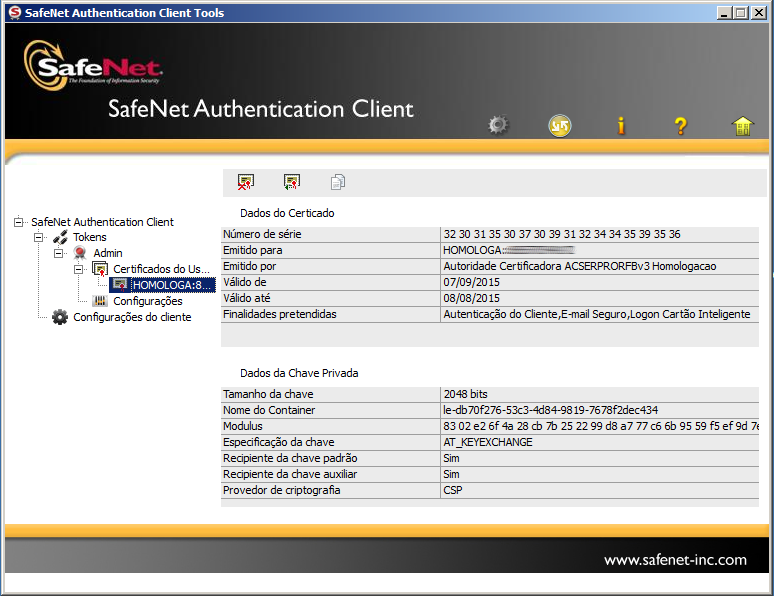Viewport: 774px width, 596px height.
Task: Click the yellow refresh icon
Action: click(560, 125)
